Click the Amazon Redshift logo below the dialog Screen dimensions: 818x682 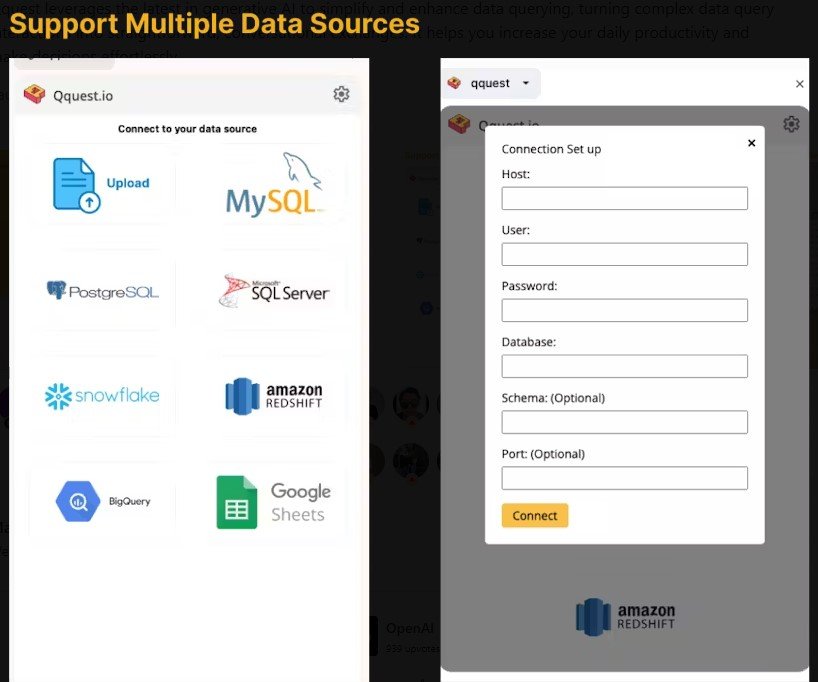(x=625, y=617)
